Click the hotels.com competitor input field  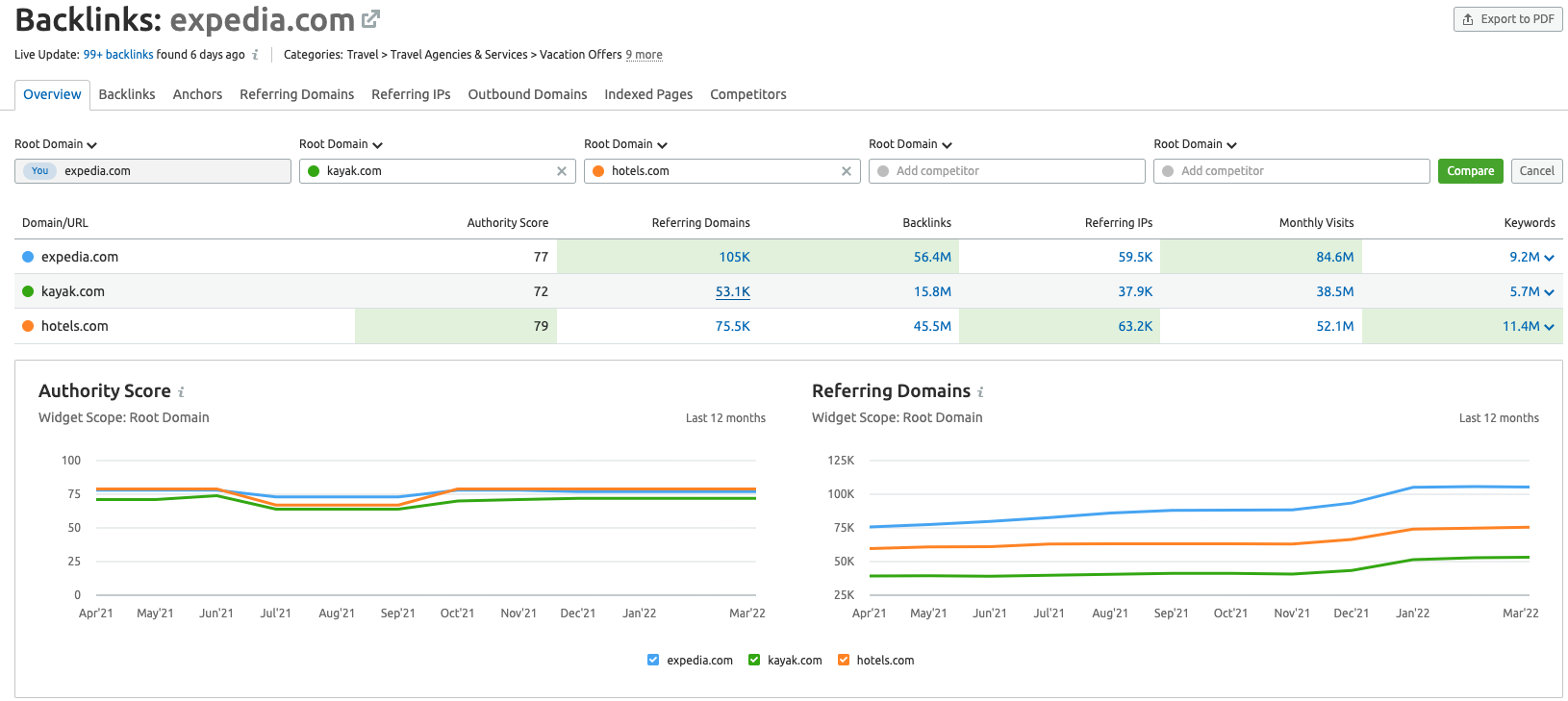pos(721,171)
